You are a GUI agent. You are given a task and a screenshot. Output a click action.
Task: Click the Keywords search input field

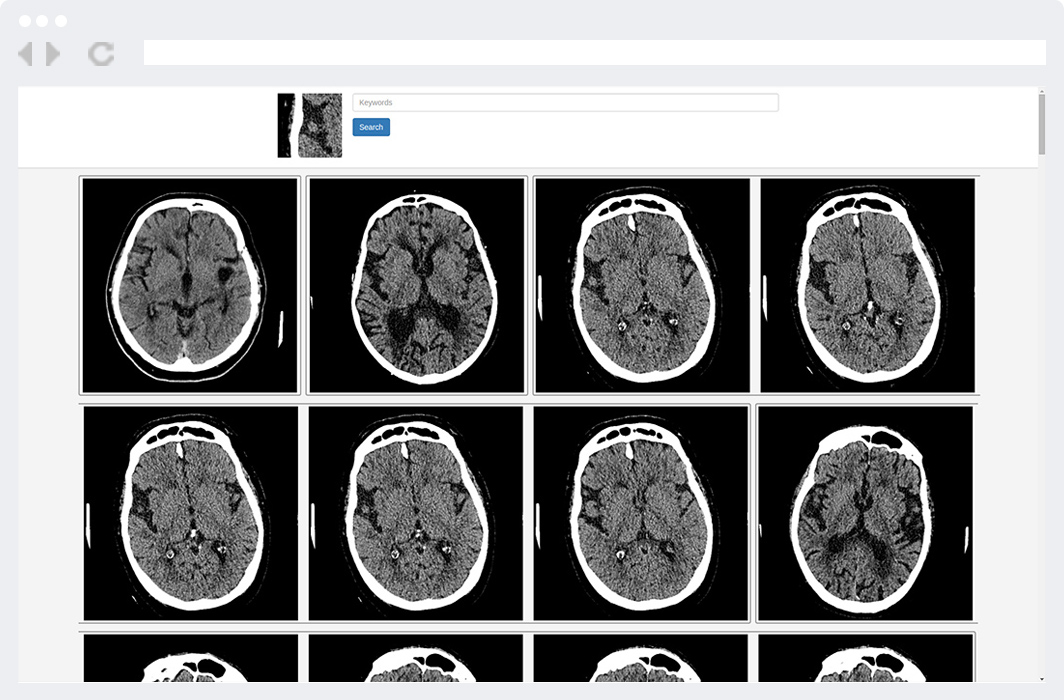pos(565,103)
